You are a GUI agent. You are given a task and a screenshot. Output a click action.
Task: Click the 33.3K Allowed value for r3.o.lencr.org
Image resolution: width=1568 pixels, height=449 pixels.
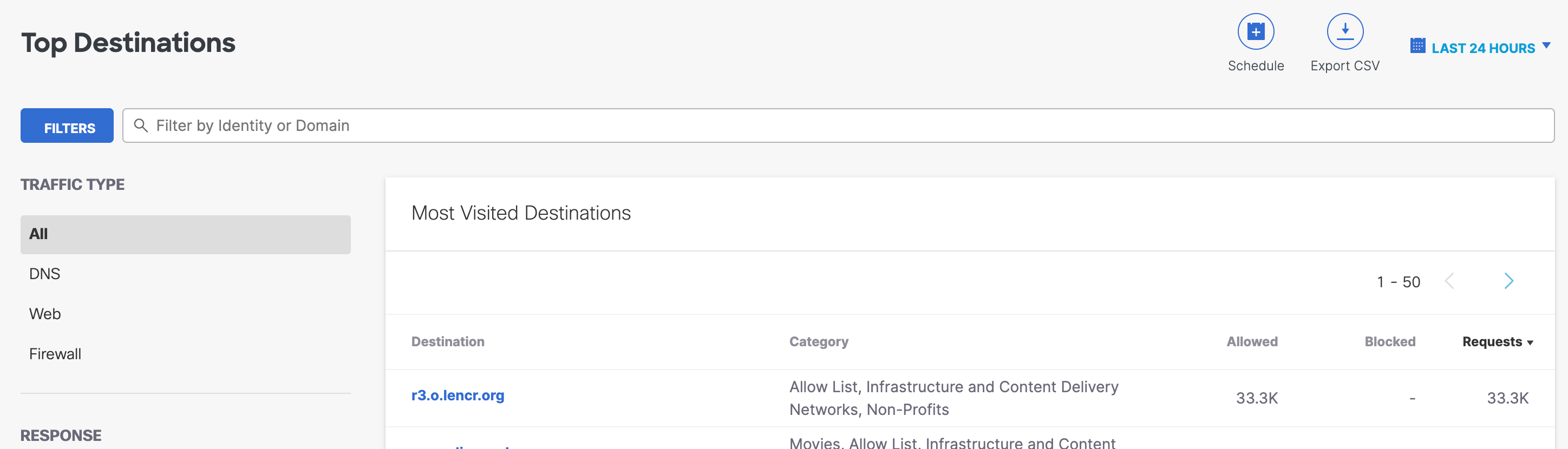tap(1257, 398)
